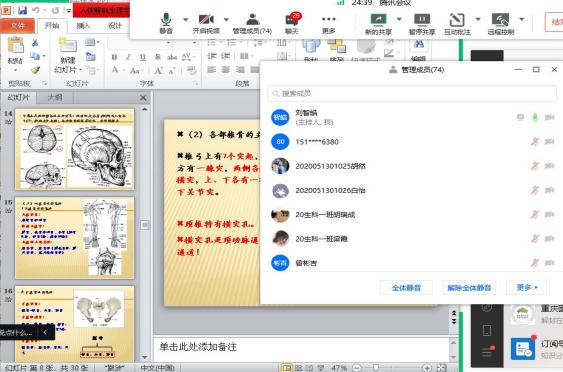Zoom in with the plus button
Screen dimensions: 563x372
[427, 368]
